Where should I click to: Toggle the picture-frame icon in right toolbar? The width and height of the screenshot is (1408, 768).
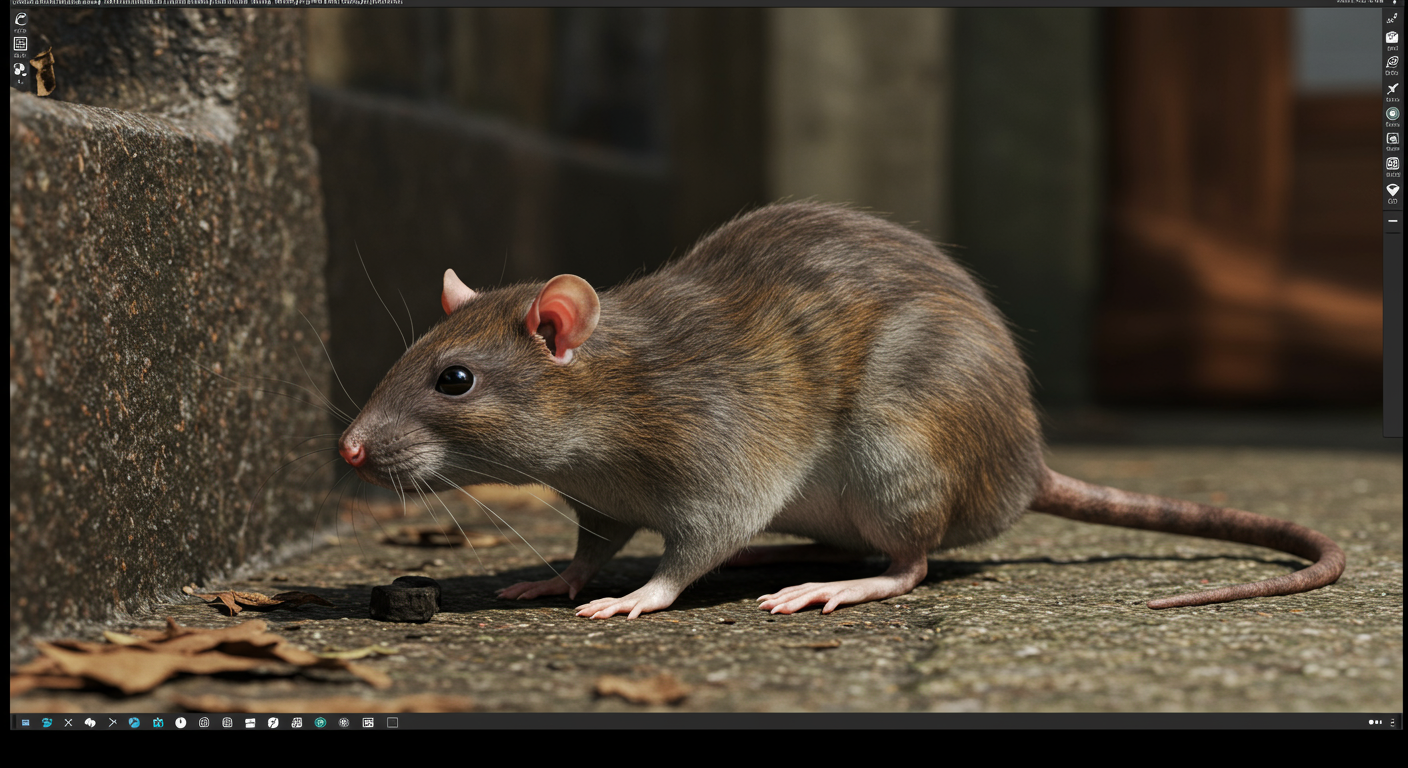coord(1393,139)
